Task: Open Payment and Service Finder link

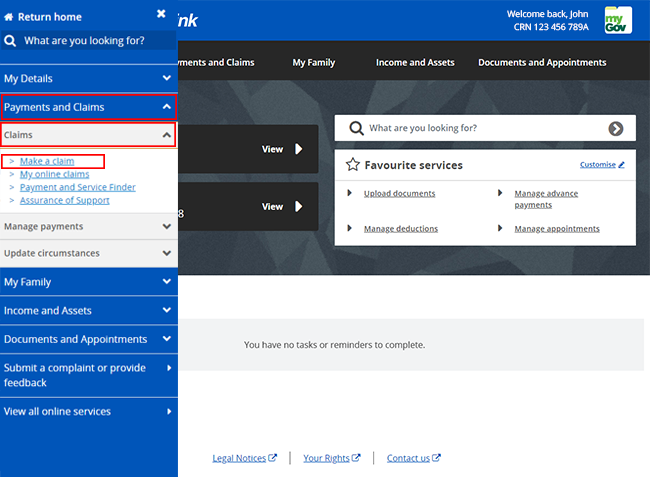Action: click(x=78, y=187)
